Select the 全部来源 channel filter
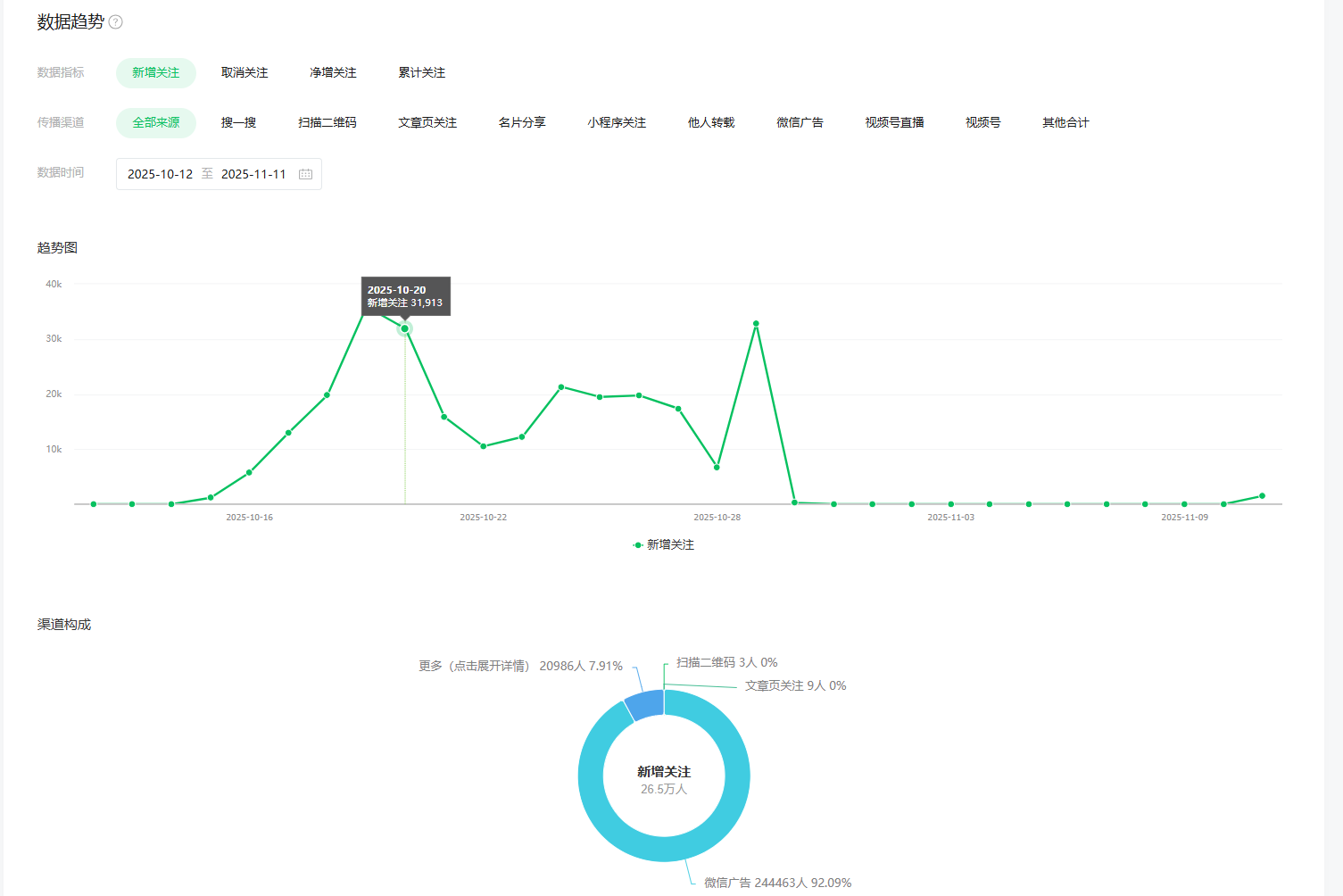The image size is (1343, 896). pyautogui.click(x=156, y=123)
